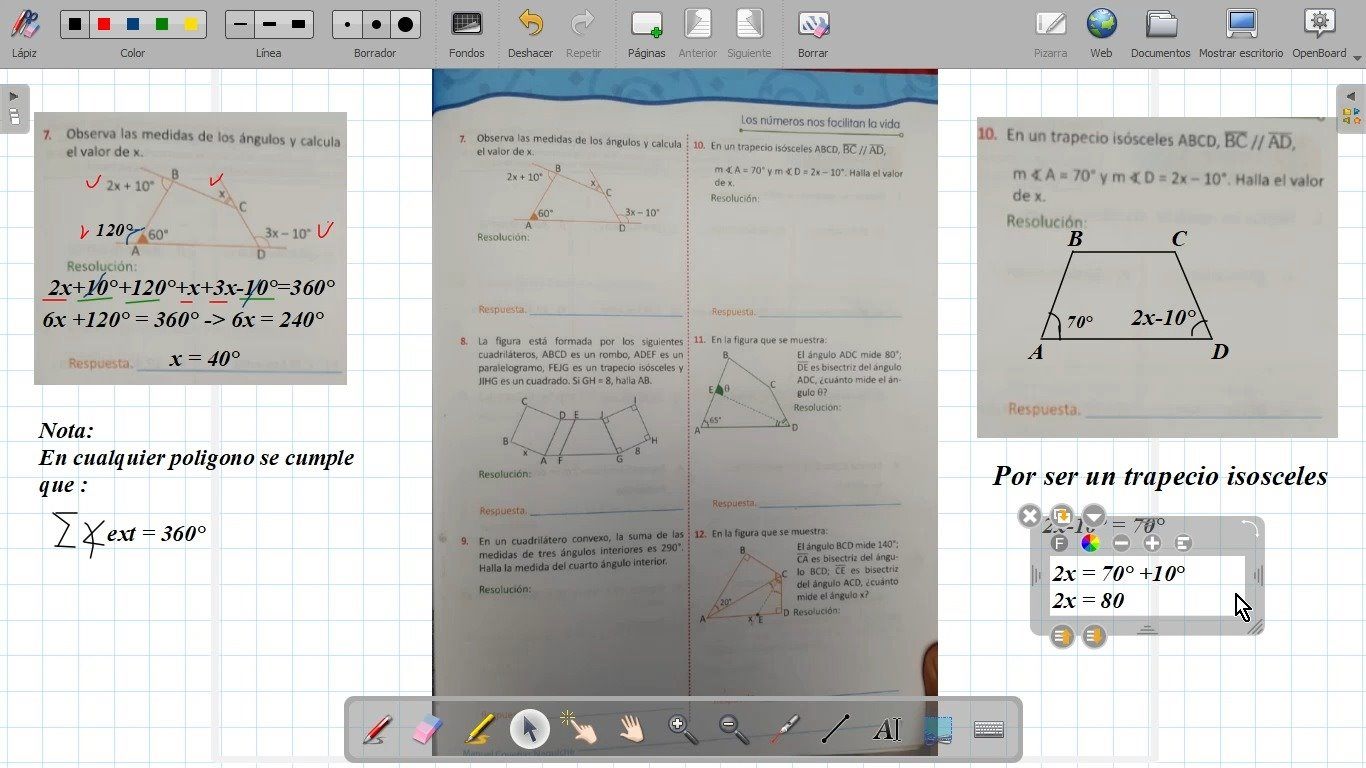The height and width of the screenshot is (768, 1366).
Task: Clear the page with Borrar
Action: pyautogui.click(x=813, y=33)
